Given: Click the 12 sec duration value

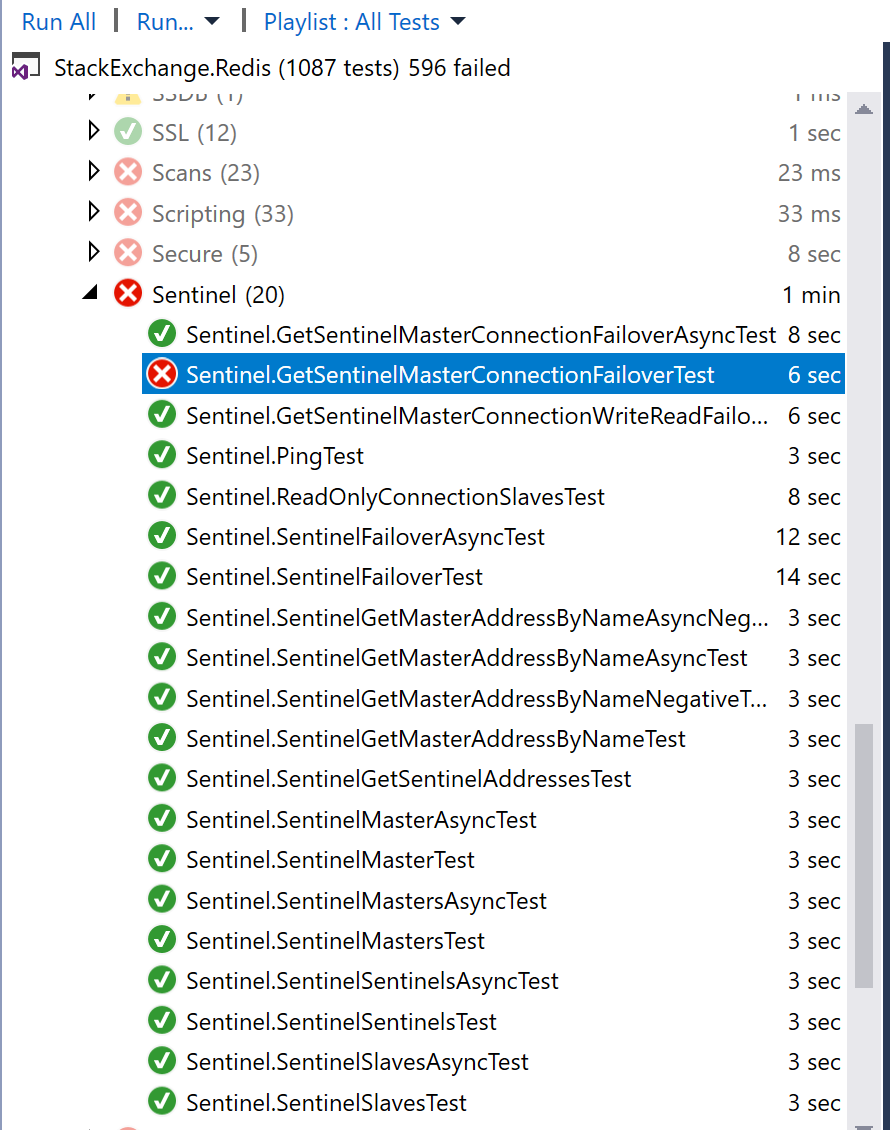Looking at the screenshot, I should [808, 537].
